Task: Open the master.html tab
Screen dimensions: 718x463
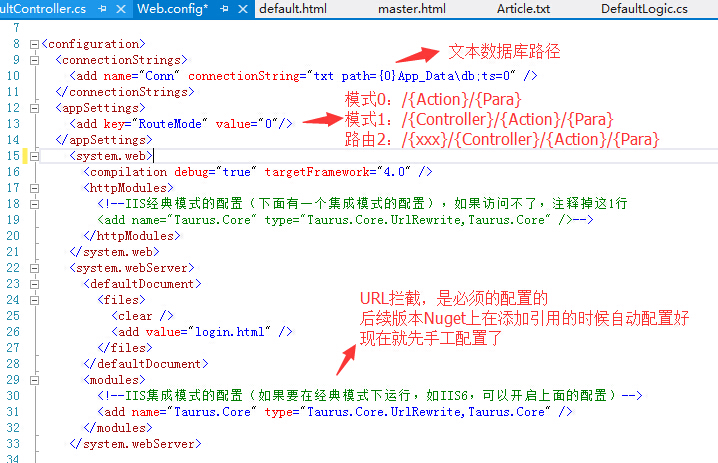Action: 412,9
